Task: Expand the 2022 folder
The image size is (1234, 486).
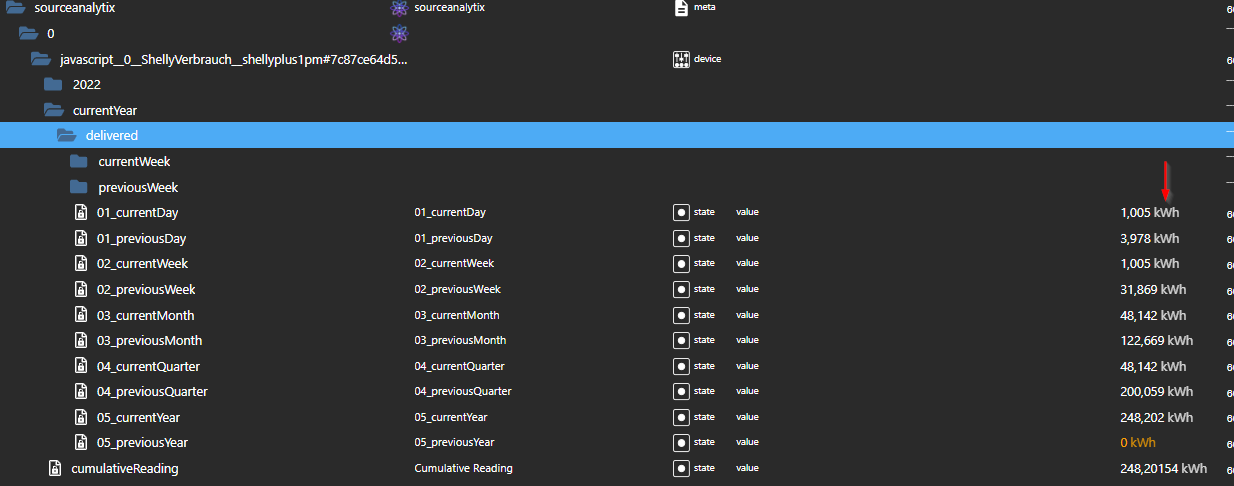Action: 53,85
